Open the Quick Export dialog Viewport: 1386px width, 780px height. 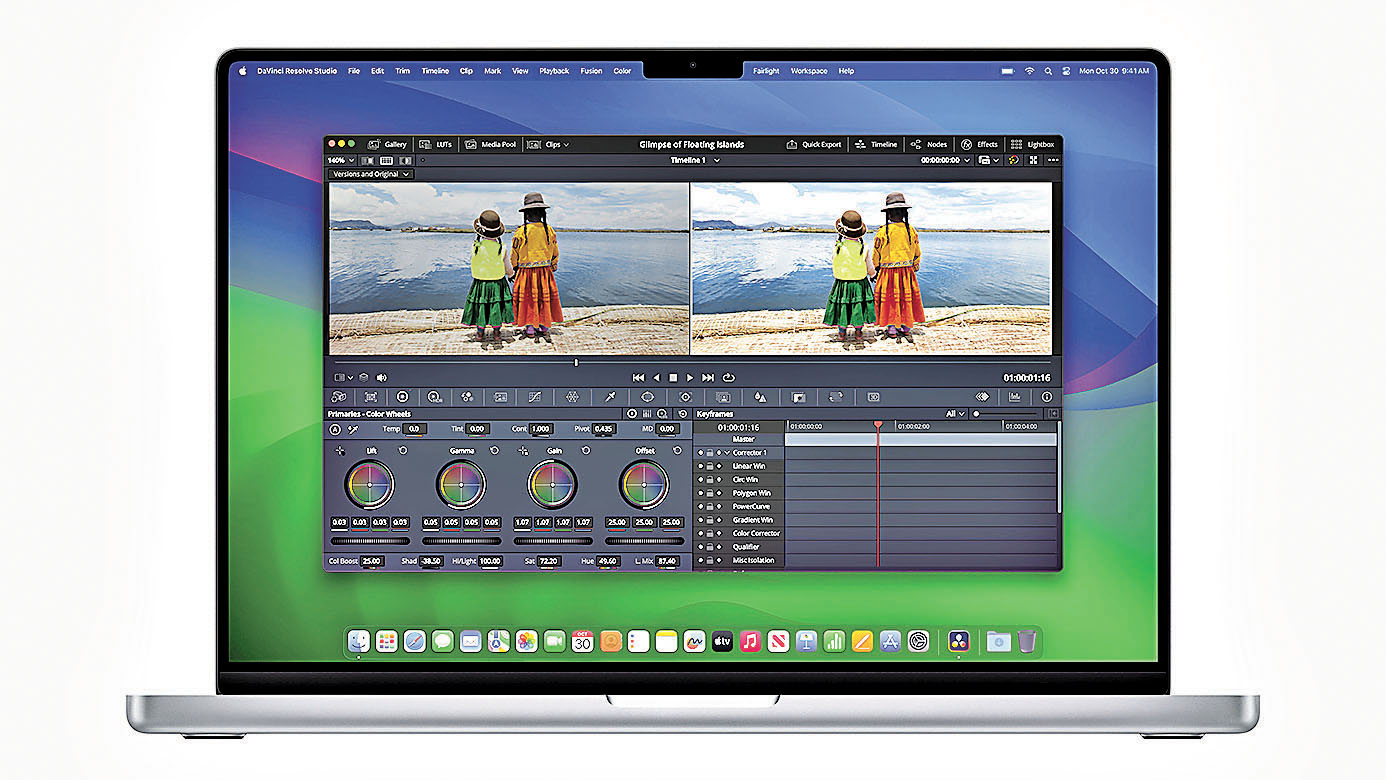point(813,144)
